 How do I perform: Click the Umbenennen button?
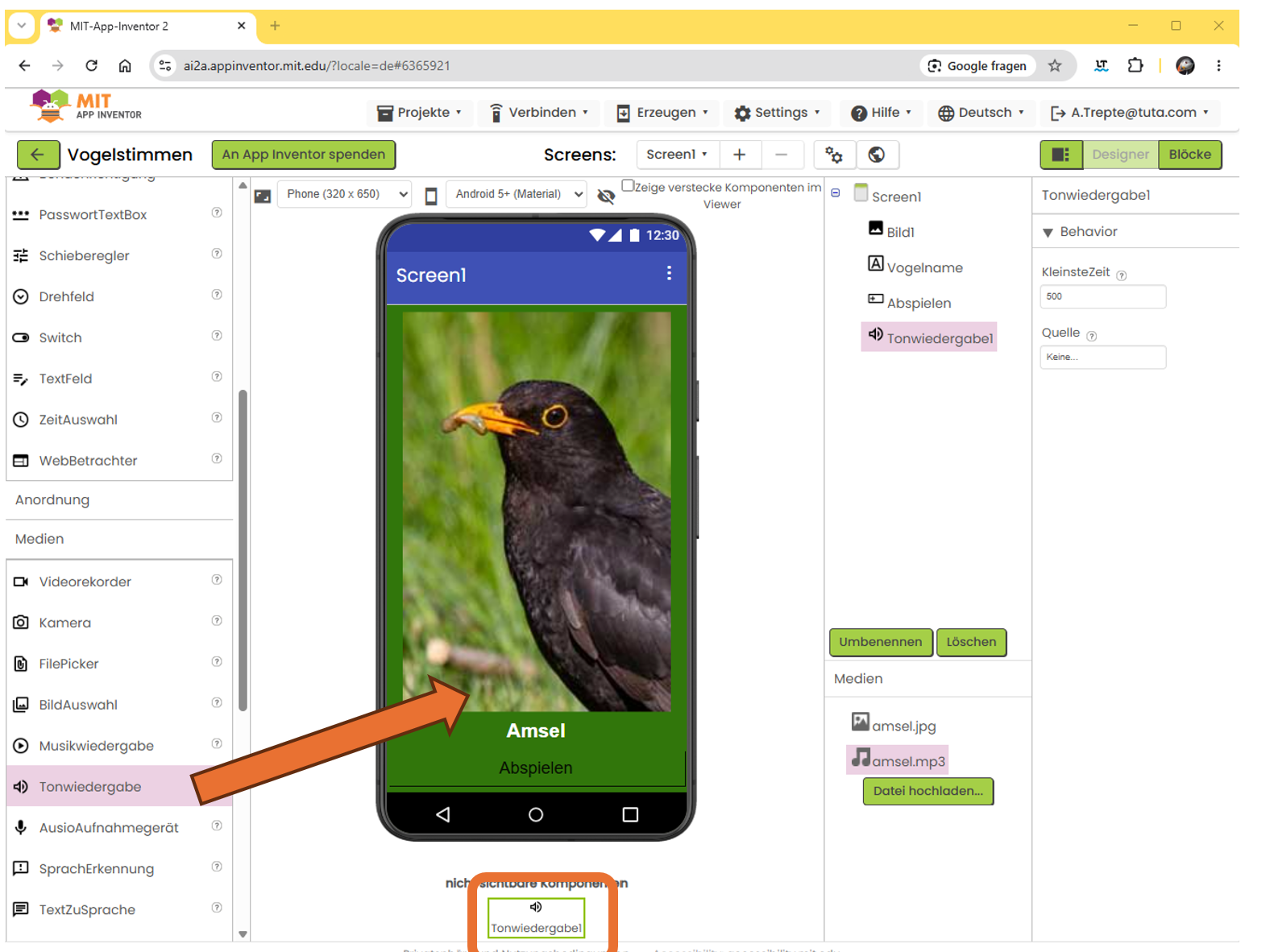click(x=881, y=642)
